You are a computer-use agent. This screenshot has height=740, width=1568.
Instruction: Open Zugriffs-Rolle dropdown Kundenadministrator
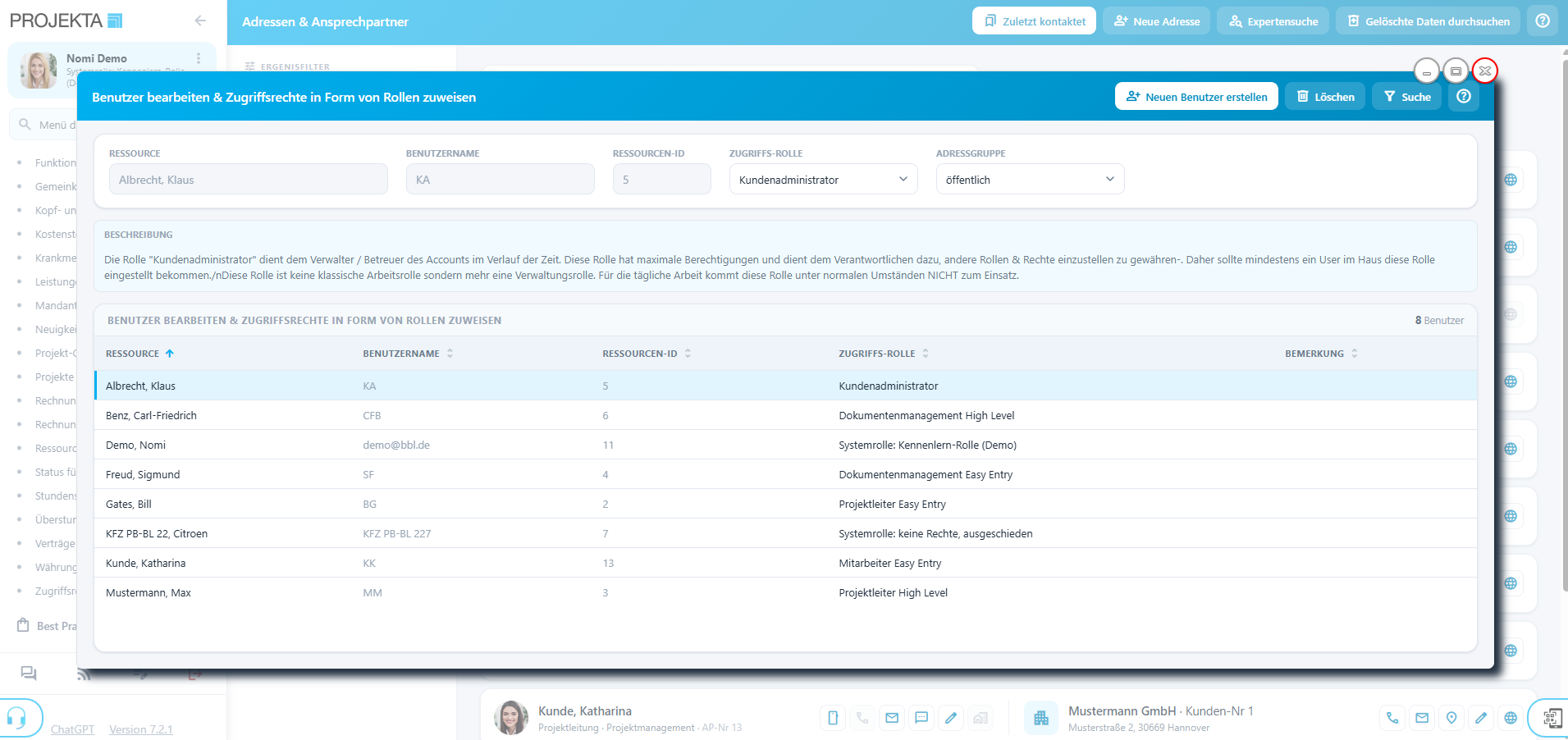823,180
